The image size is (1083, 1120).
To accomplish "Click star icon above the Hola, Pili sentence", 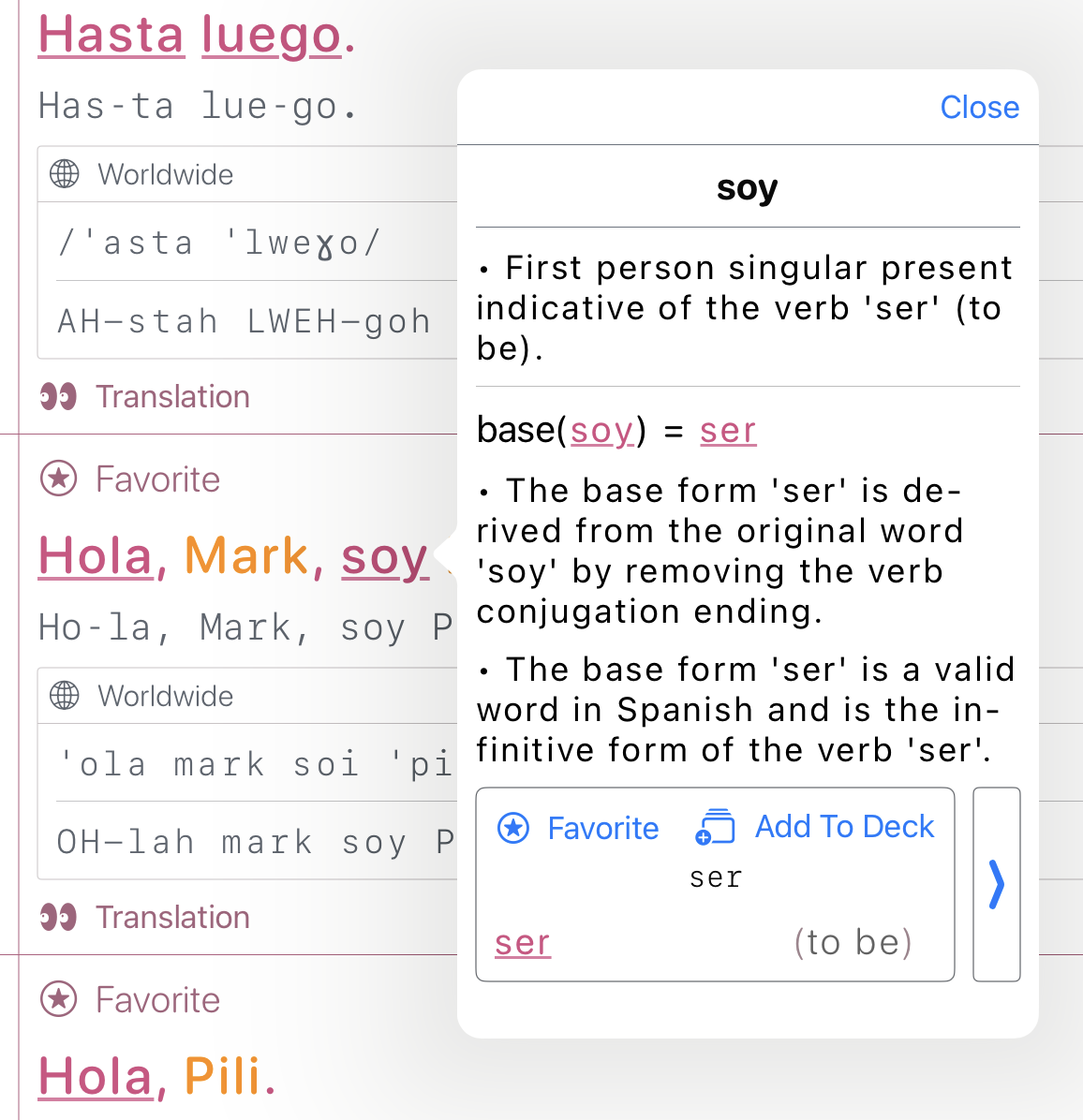I will pos(59,1000).
